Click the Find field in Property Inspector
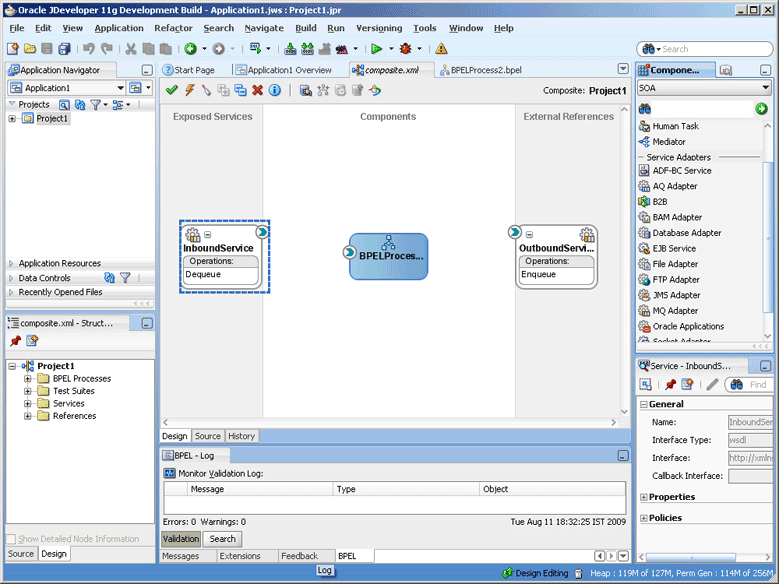 (x=749, y=384)
